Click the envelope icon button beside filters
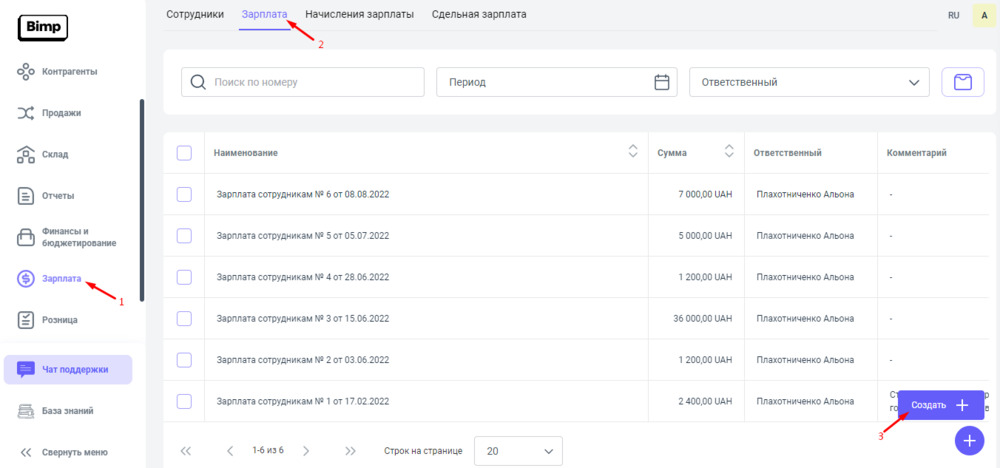Screen dimensions: 1000x468 (x=963, y=82)
